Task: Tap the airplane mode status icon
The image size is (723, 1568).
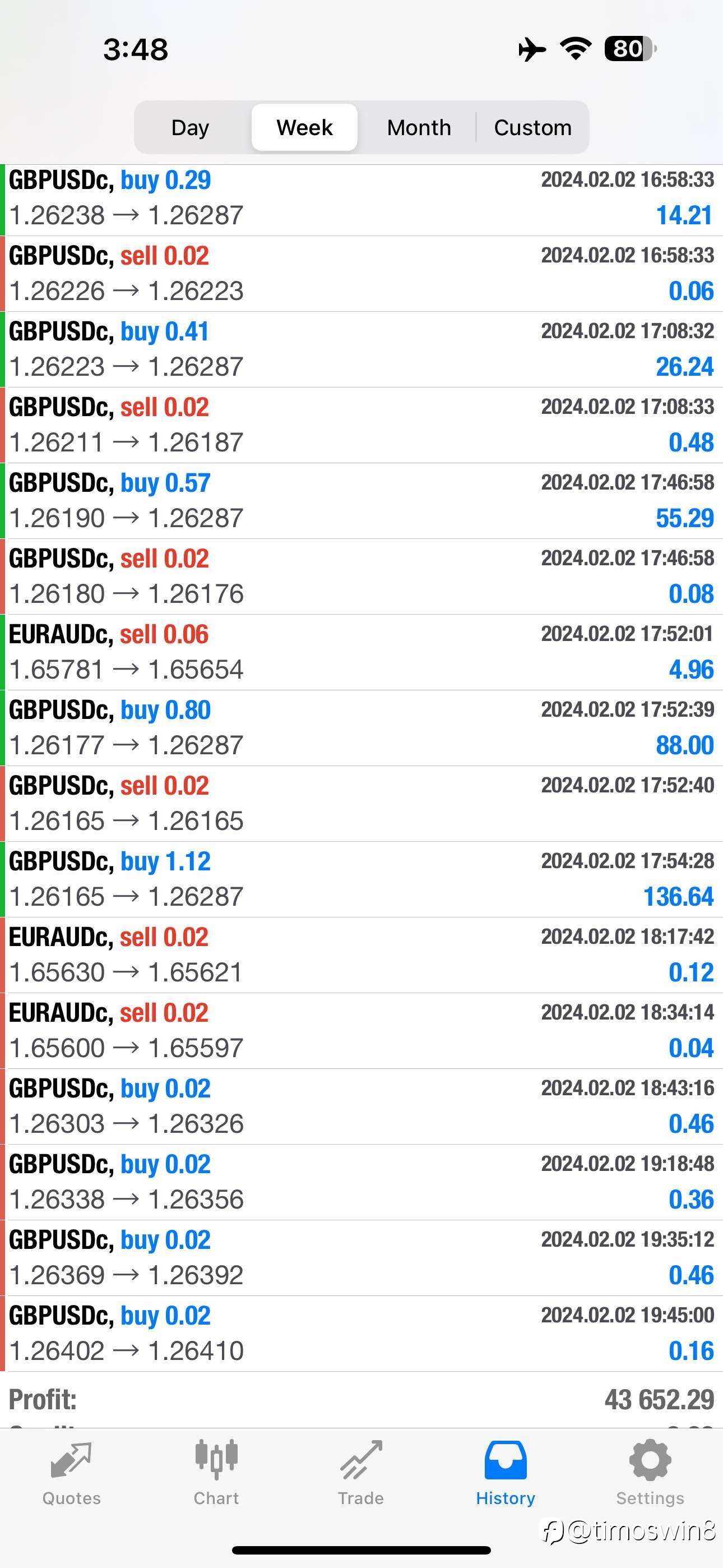Action: point(532,49)
